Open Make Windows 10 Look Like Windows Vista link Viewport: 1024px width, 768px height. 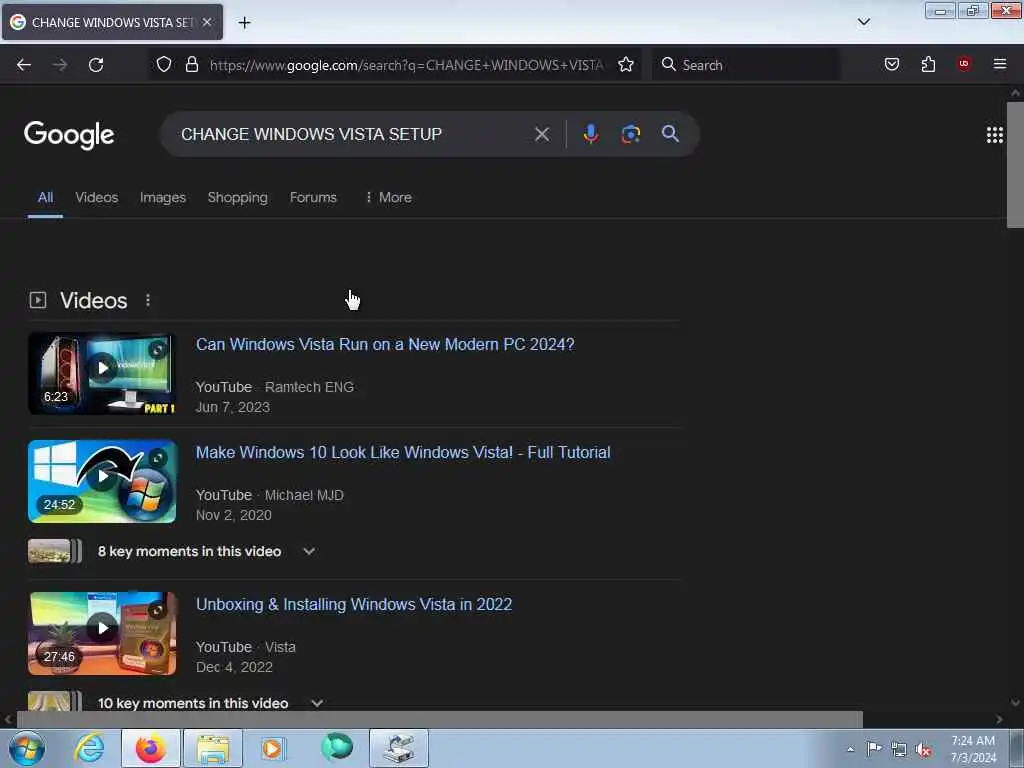click(x=403, y=452)
